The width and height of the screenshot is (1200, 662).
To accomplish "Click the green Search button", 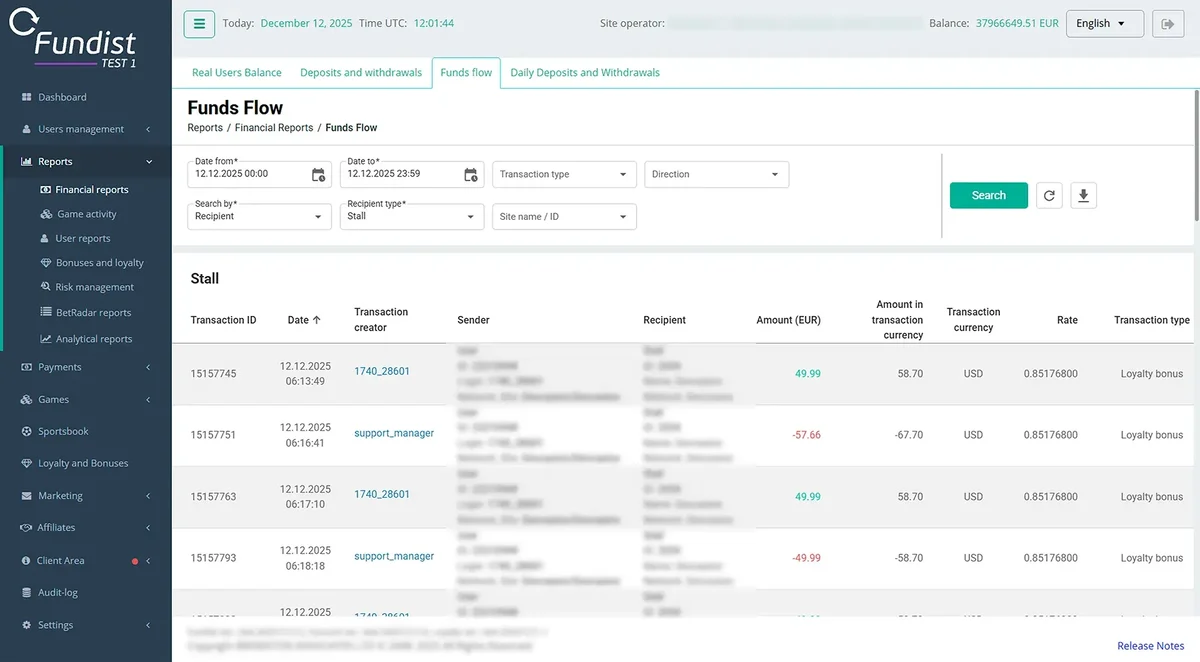I will (x=989, y=196).
